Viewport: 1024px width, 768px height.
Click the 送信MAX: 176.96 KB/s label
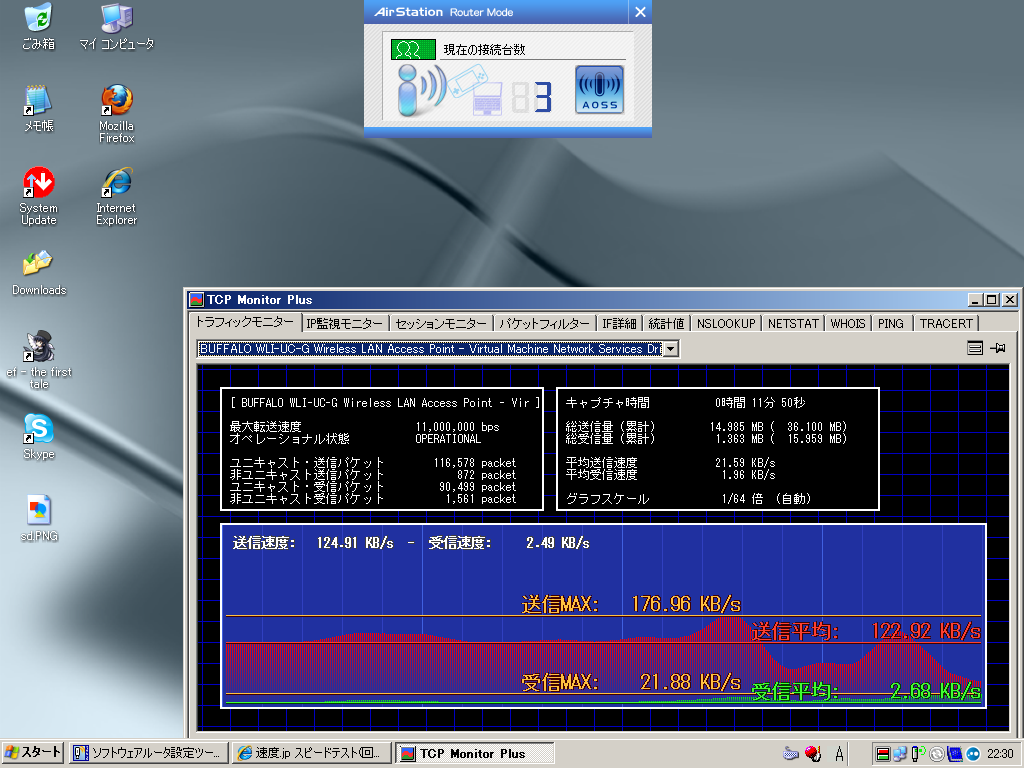point(631,604)
